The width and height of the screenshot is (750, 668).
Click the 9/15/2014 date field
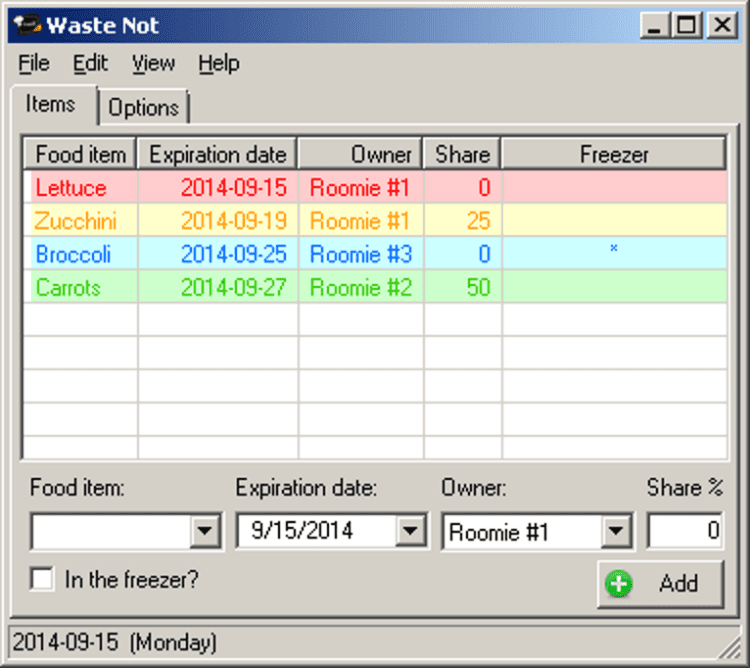317,530
